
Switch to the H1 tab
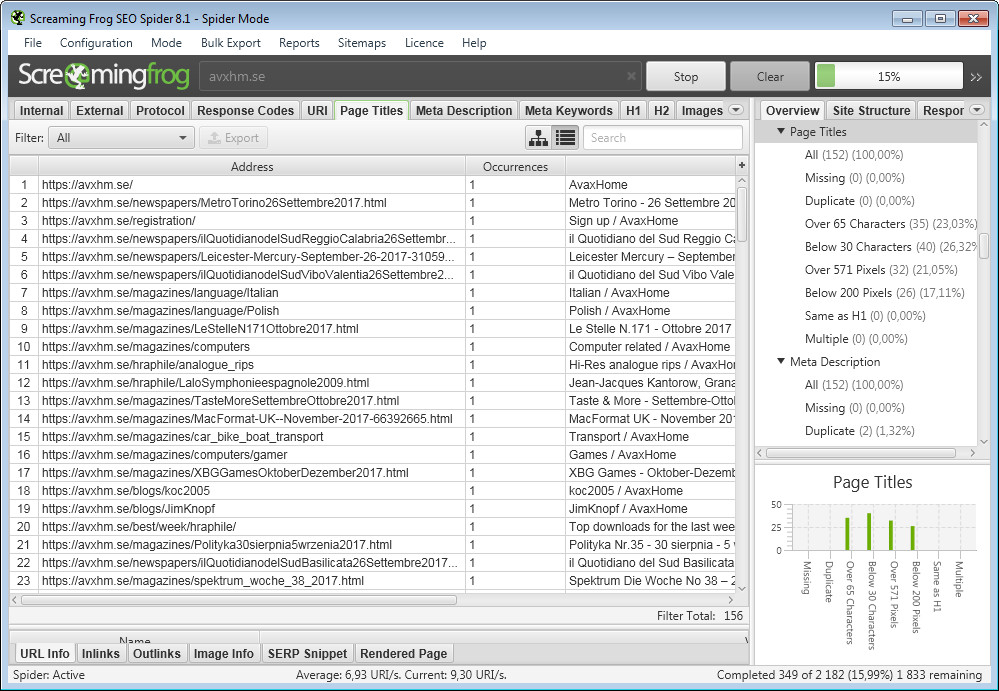coord(633,110)
